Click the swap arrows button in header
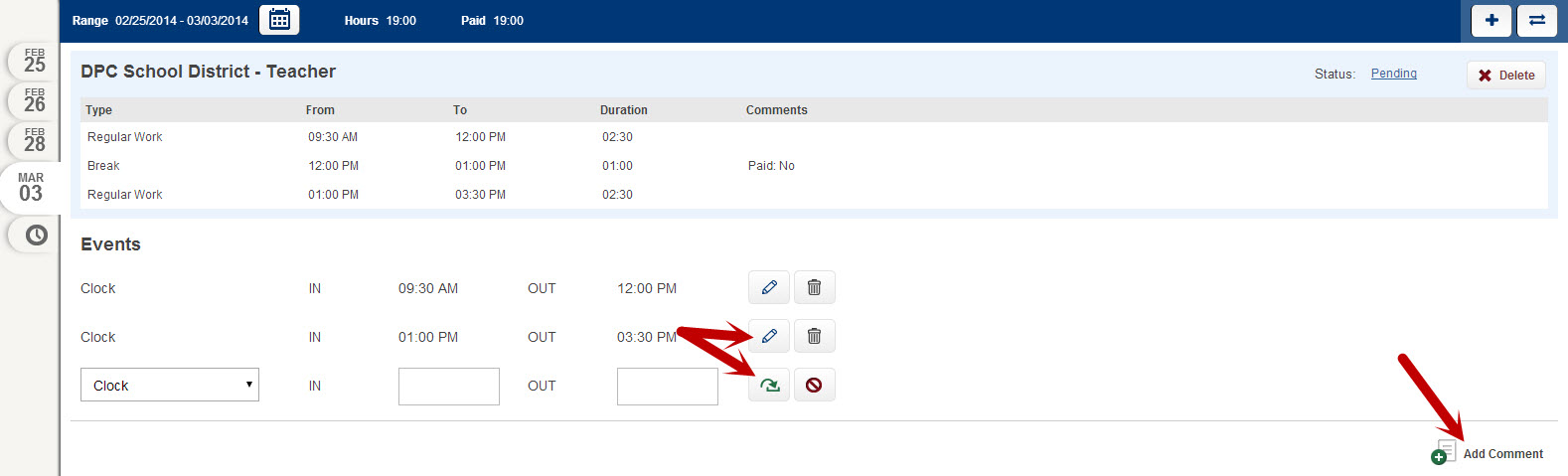Screen dimensions: 1568x476 [1537, 20]
